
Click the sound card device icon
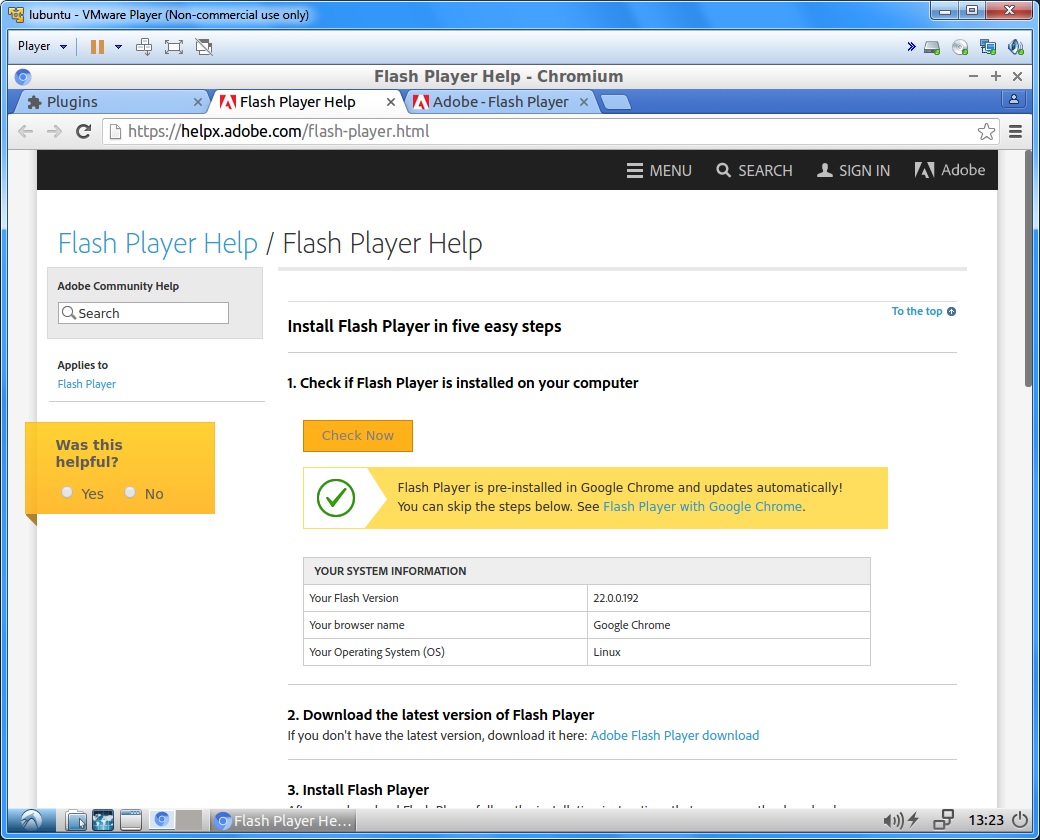(1015, 47)
